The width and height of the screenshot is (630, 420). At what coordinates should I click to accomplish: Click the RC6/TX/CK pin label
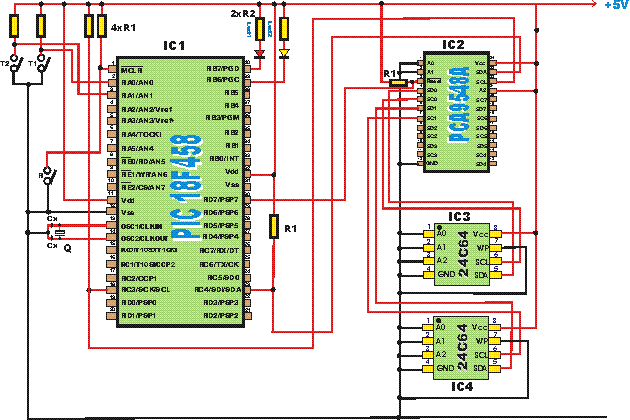pos(219,264)
